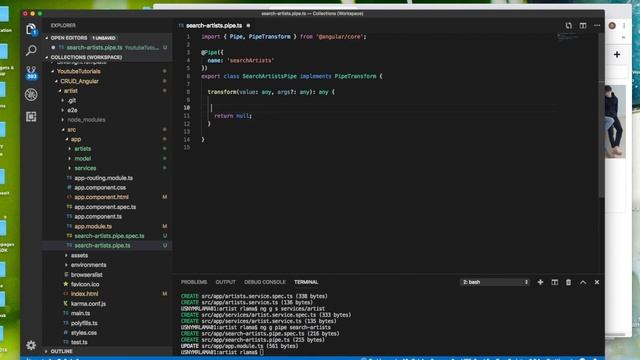
Task: Click the code minimap preview
Action: [567, 37]
